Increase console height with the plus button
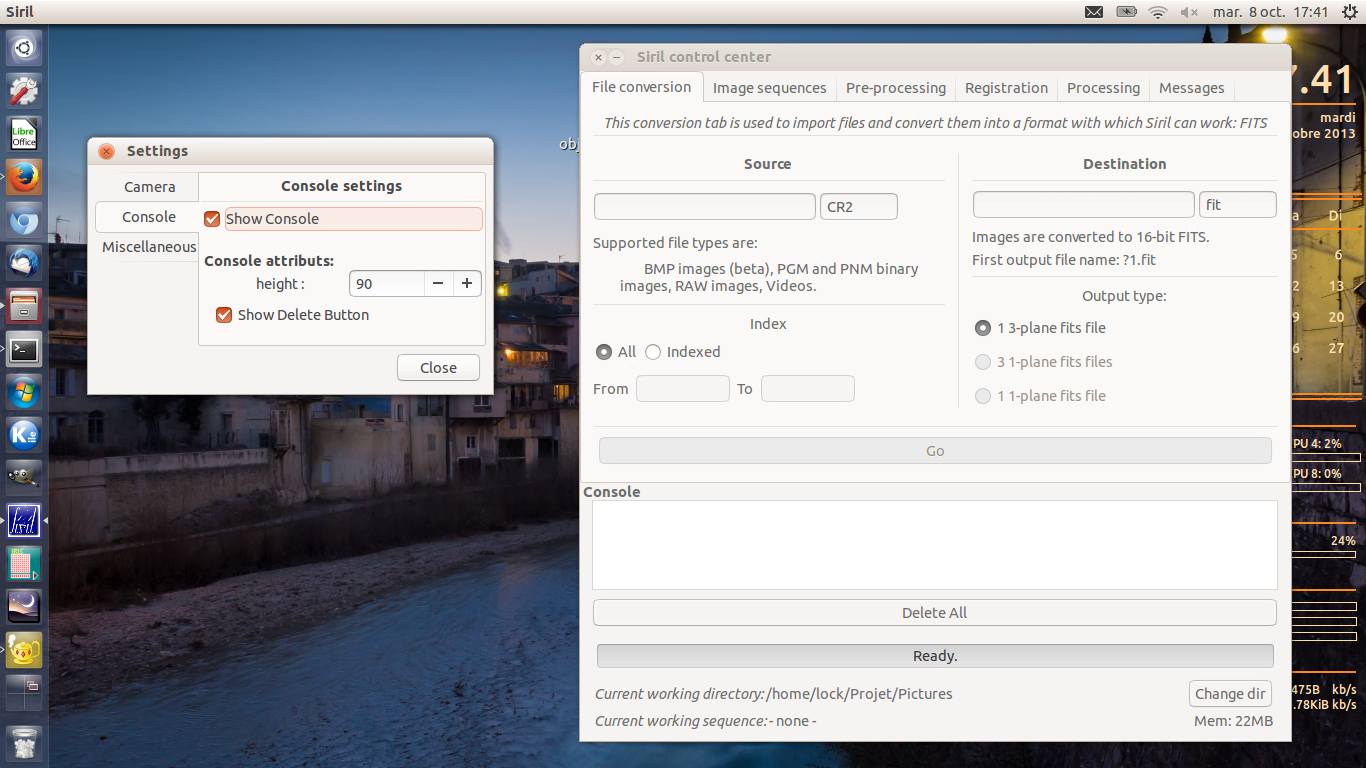1366x768 pixels. [467, 284]
